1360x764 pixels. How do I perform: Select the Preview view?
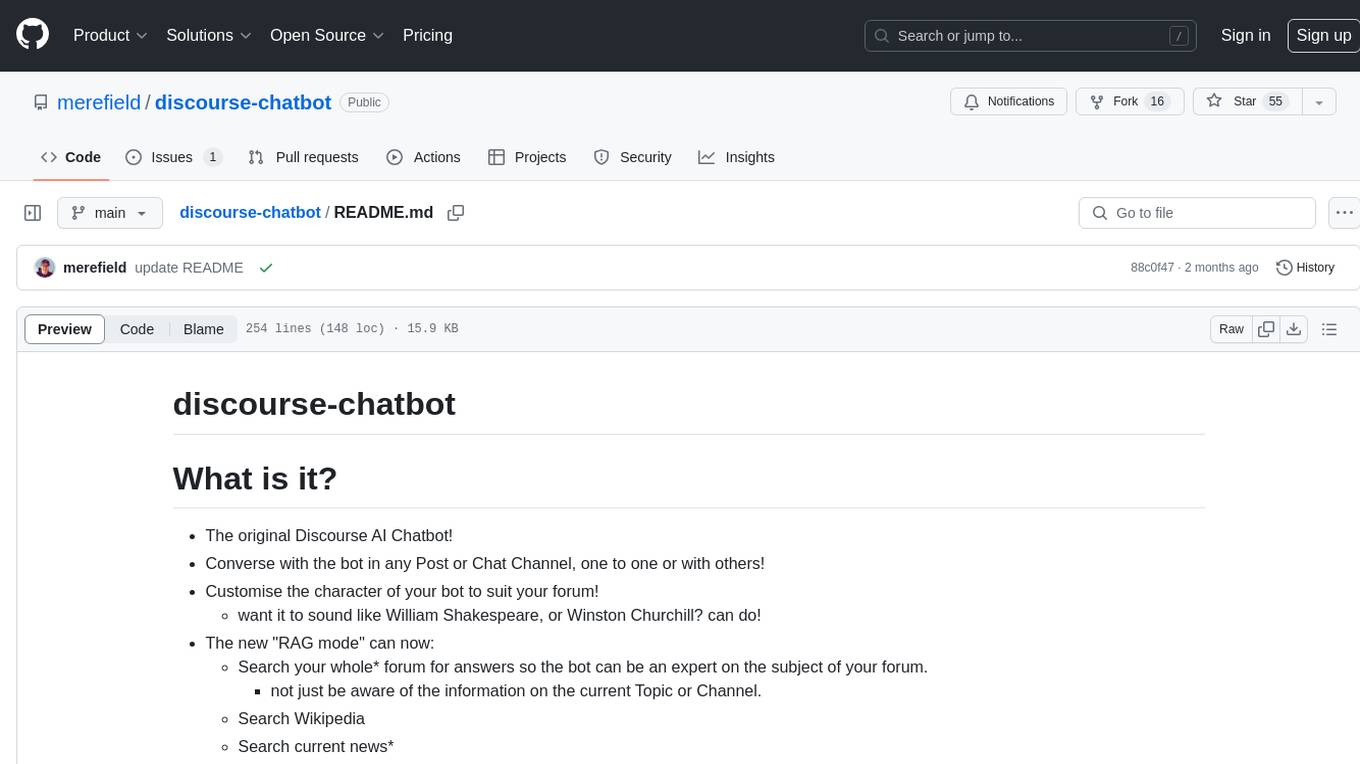tap(65, 329)
